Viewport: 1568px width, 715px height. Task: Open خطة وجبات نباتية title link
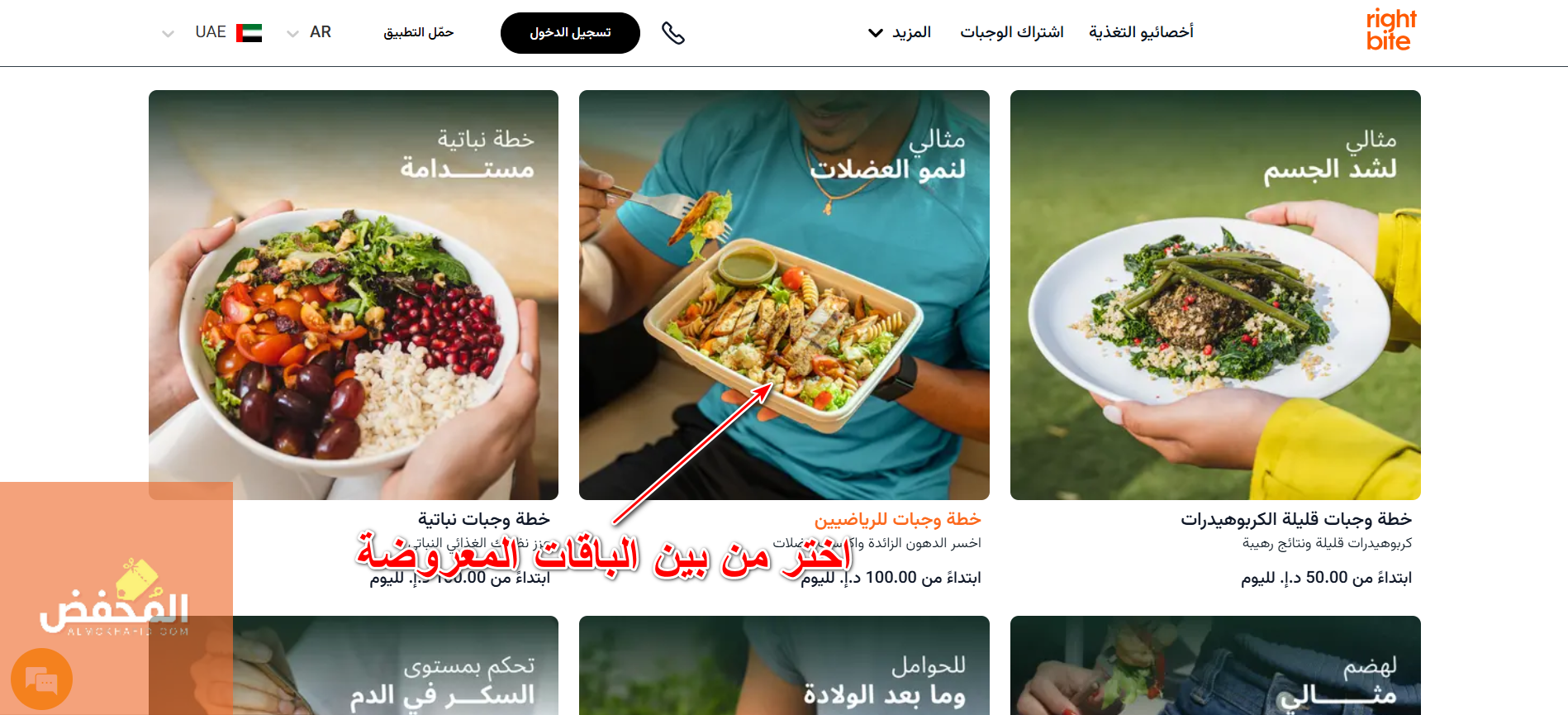pos(484,519)
